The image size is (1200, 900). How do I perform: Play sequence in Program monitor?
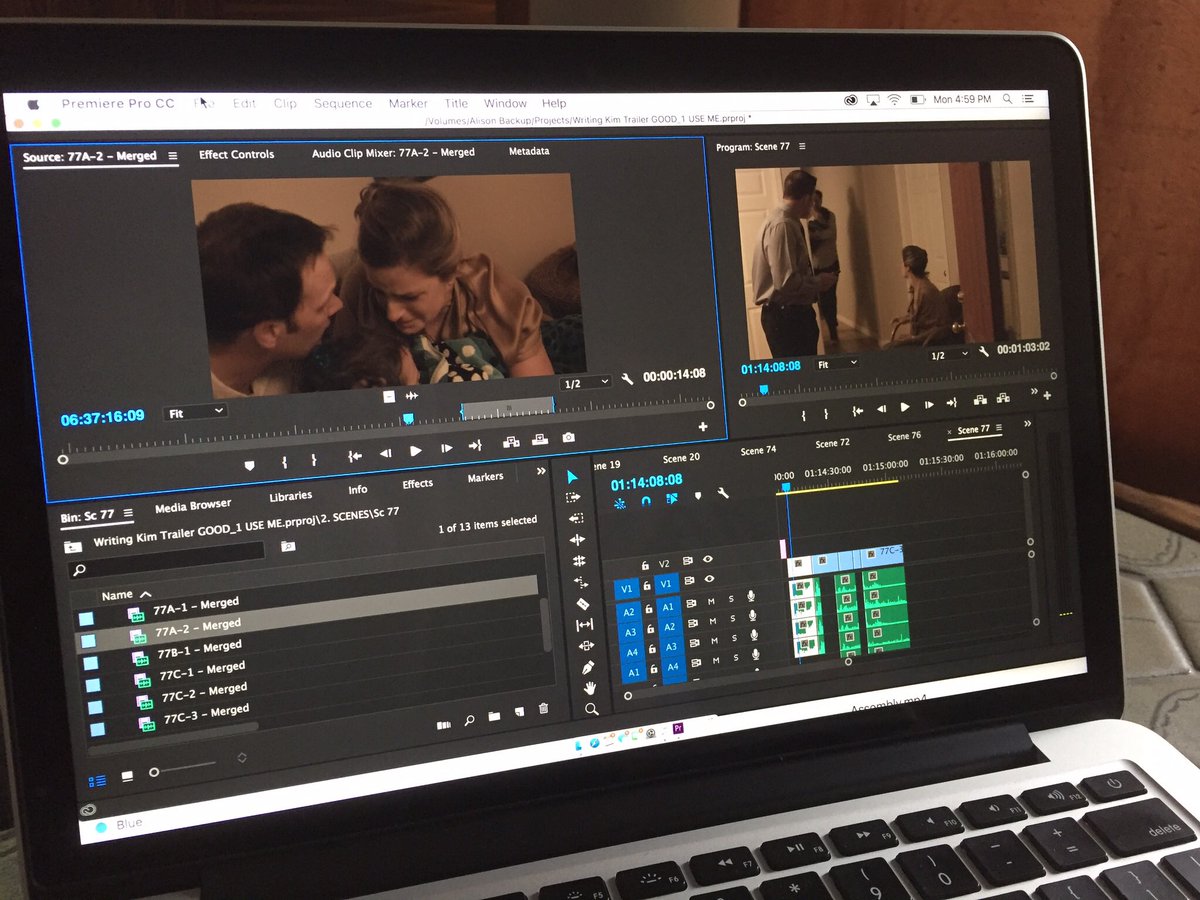[x=904, y=407]
